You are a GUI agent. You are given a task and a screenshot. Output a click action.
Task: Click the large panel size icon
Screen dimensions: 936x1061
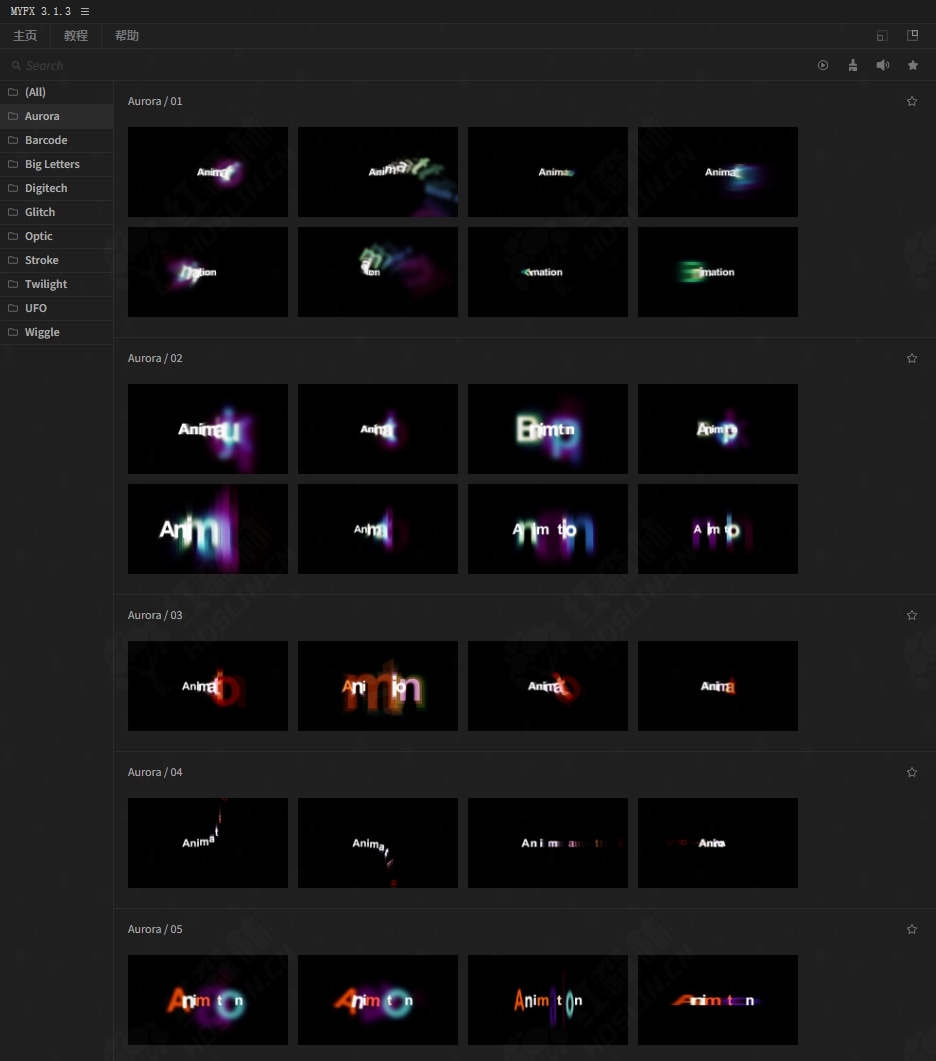coord(912,35)
